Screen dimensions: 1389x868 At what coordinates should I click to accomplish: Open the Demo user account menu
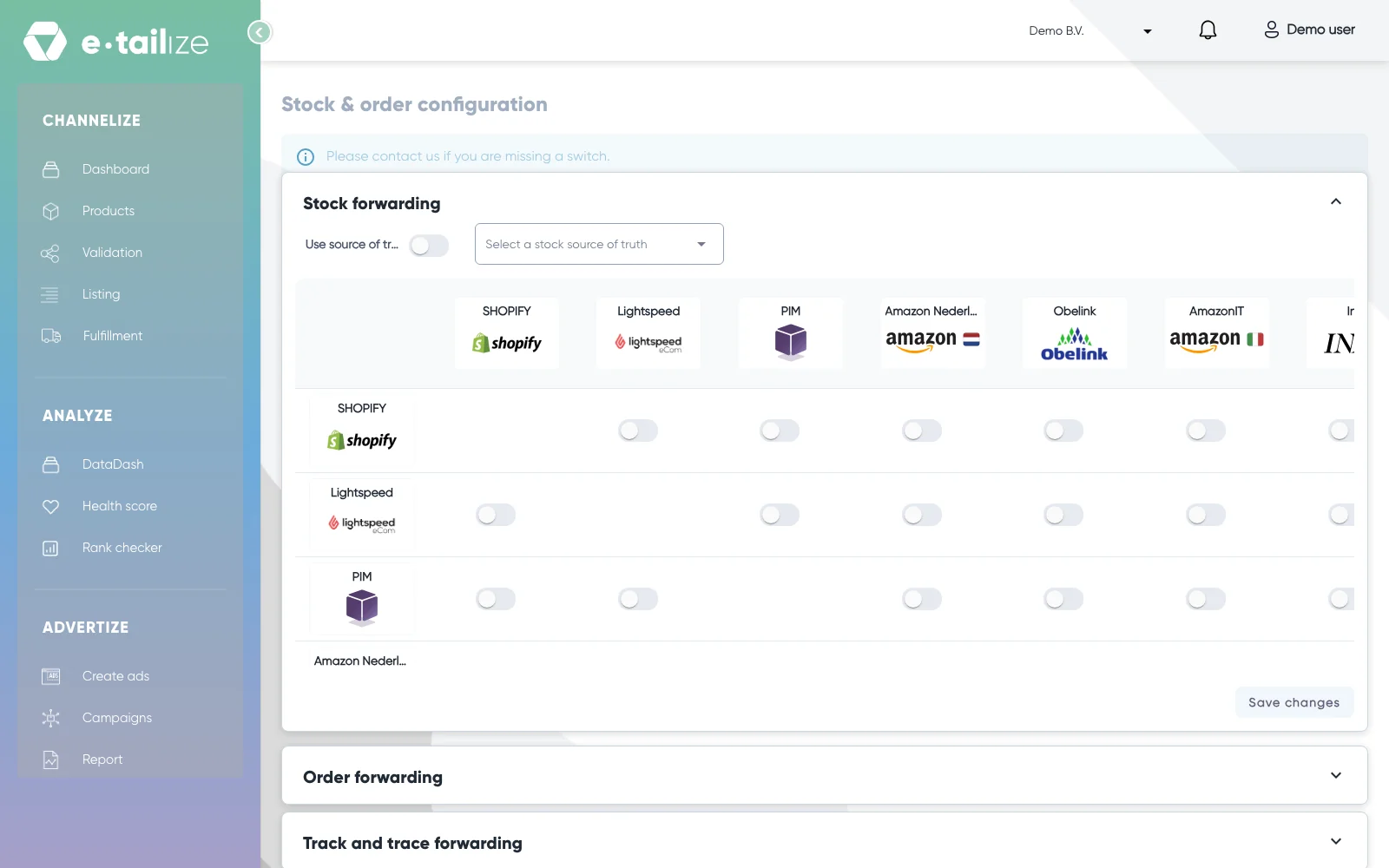1309,30
